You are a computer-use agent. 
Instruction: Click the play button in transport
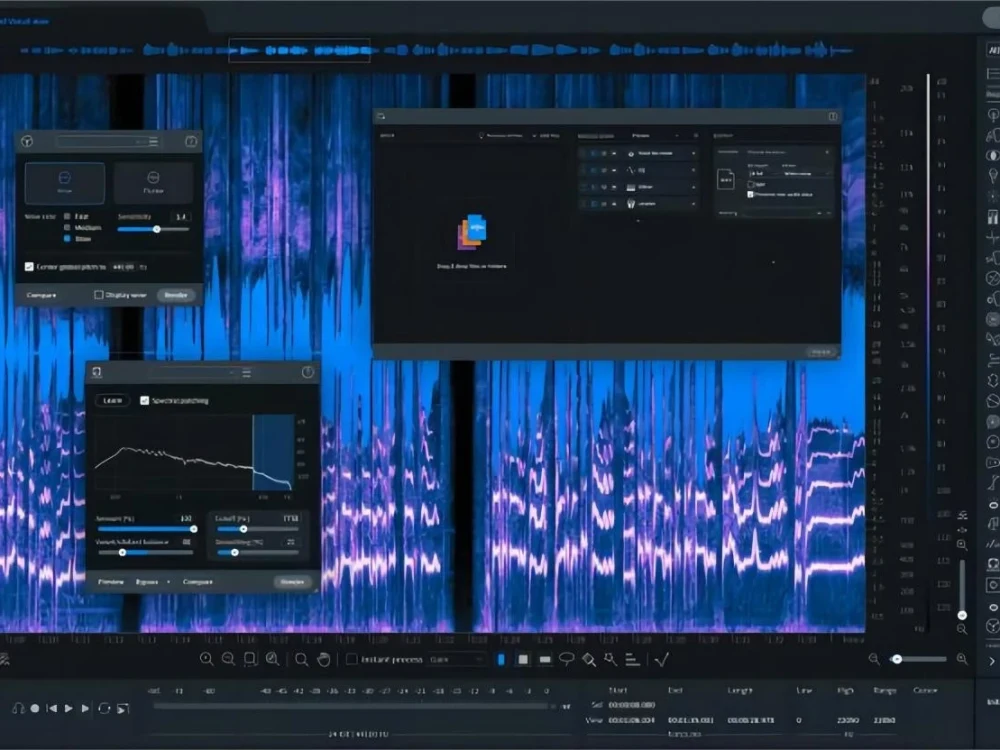tap(69, 709)
